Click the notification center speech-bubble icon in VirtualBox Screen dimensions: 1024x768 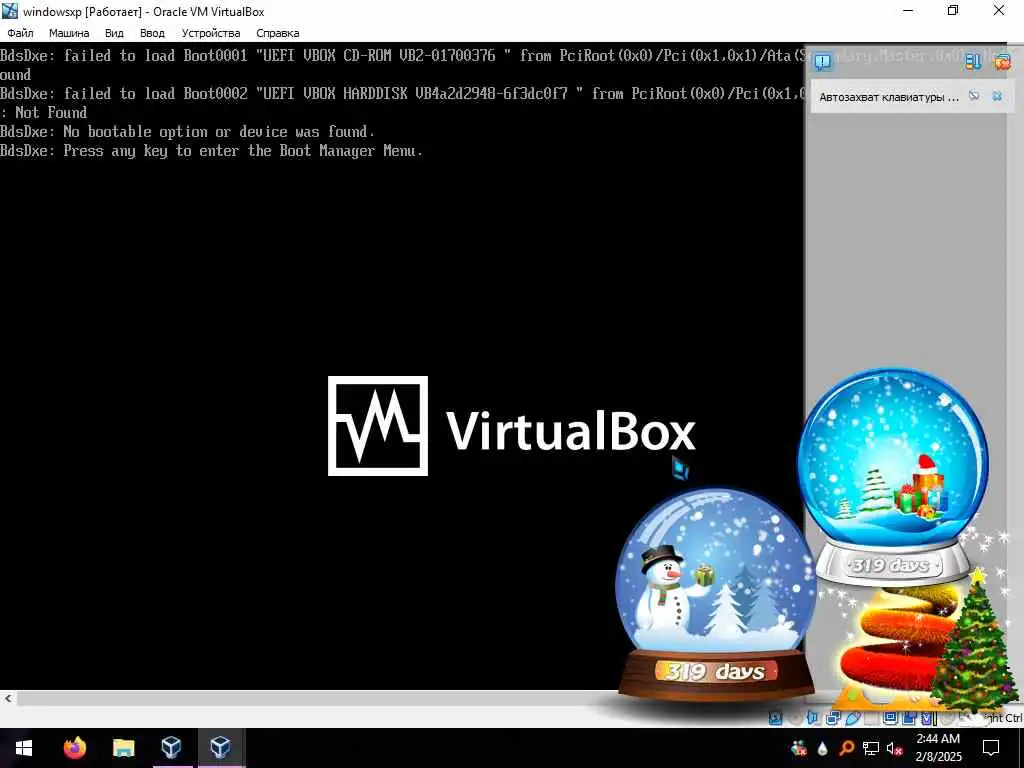[x=823, y=61]
